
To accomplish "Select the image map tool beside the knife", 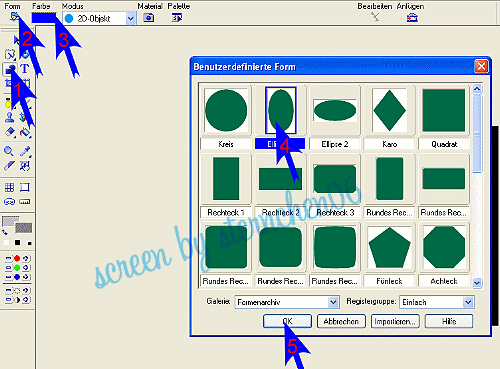I will [25, 166].
